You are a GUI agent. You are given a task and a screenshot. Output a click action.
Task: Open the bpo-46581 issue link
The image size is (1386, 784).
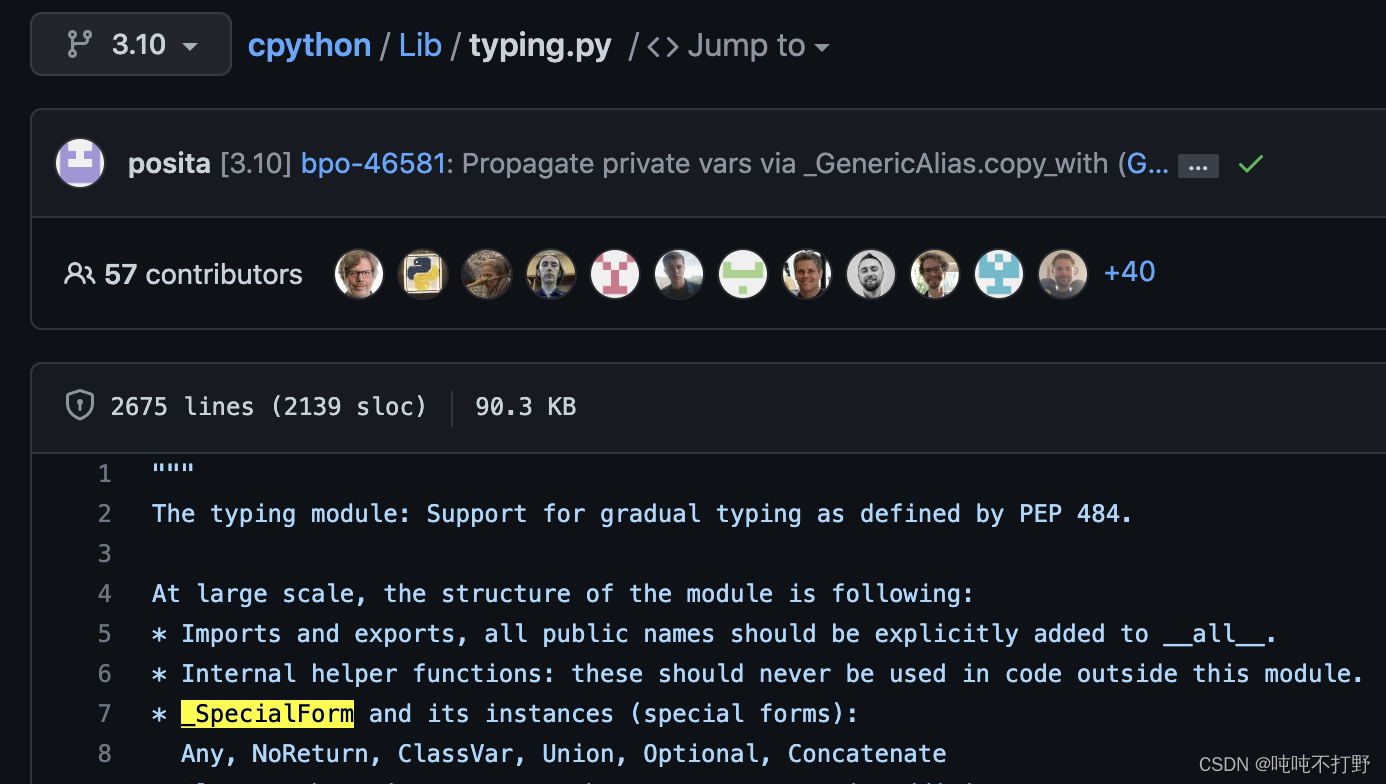(x=373, y=163)
